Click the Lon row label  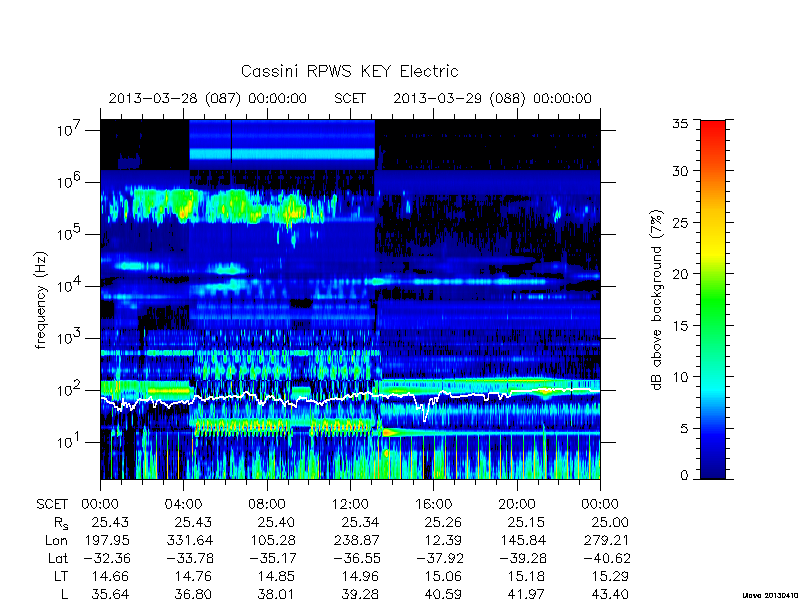point(57,540)
